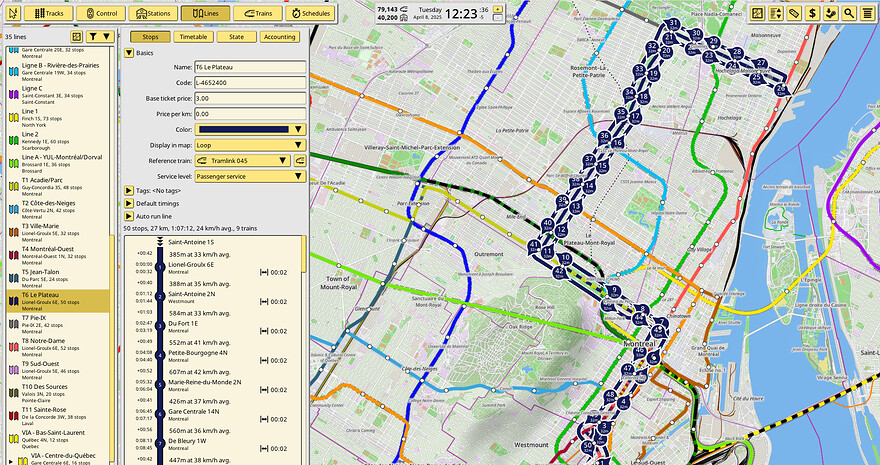Open the search magnifier tool
This screenshot has height=465, width=880.
coord(849,13)
